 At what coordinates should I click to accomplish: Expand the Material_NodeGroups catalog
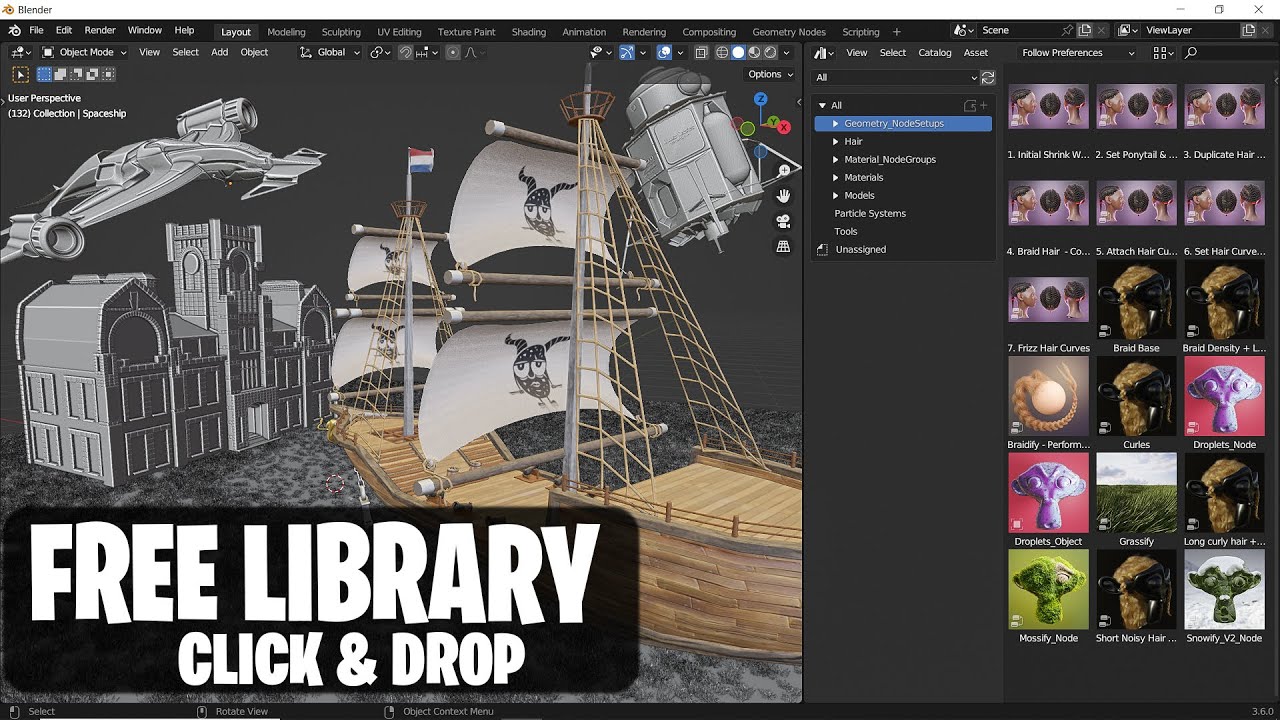[x=835, y=159]
